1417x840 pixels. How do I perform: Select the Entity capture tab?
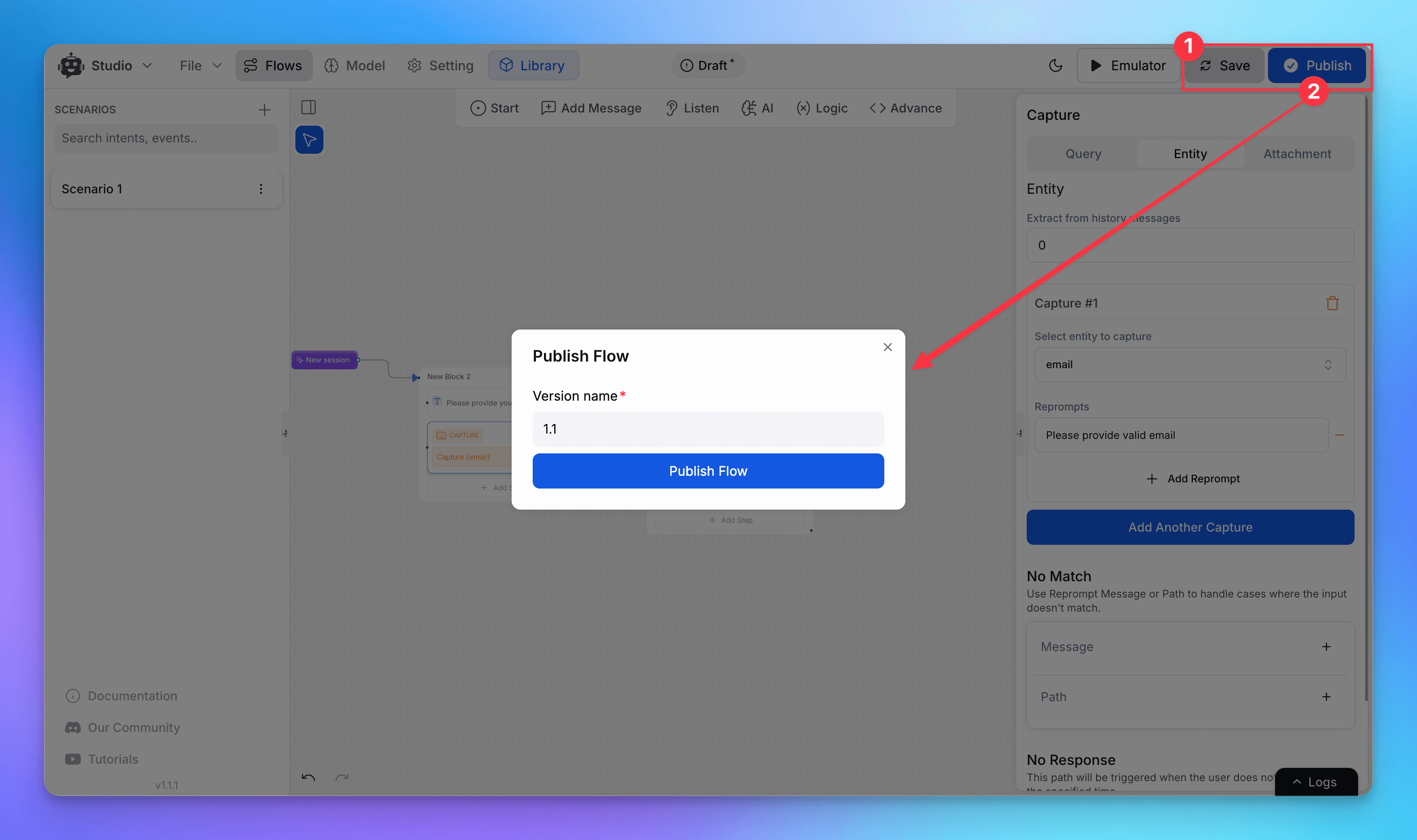[x=1190, y=154]
